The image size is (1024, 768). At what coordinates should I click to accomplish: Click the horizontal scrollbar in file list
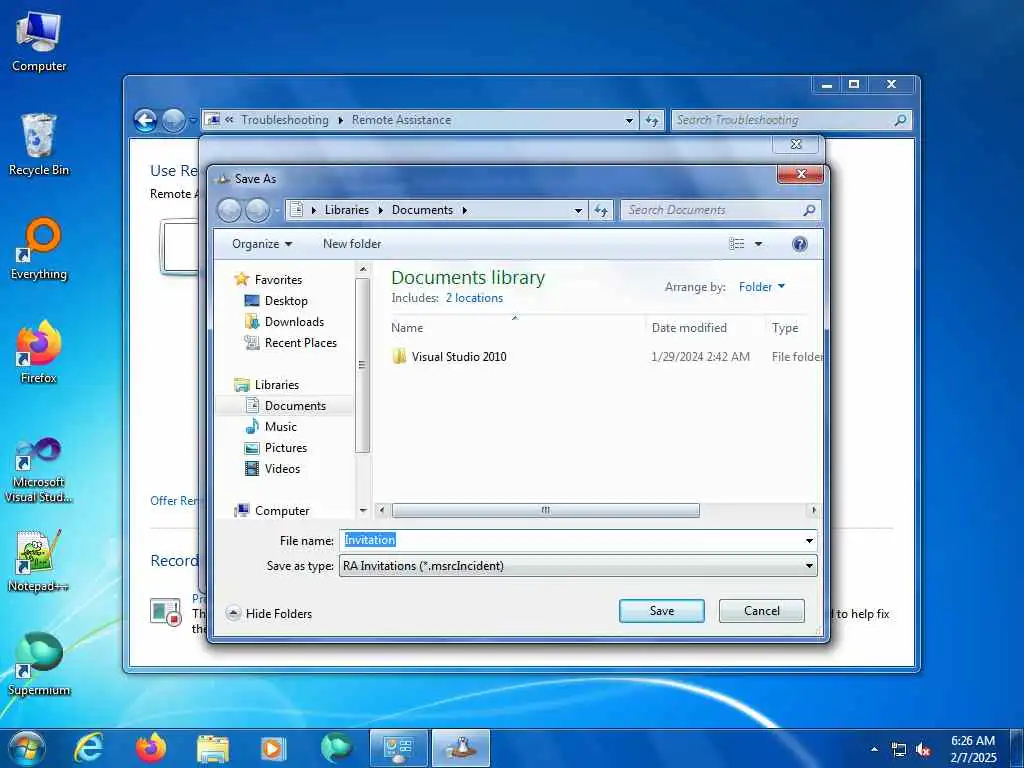(545, 510)
